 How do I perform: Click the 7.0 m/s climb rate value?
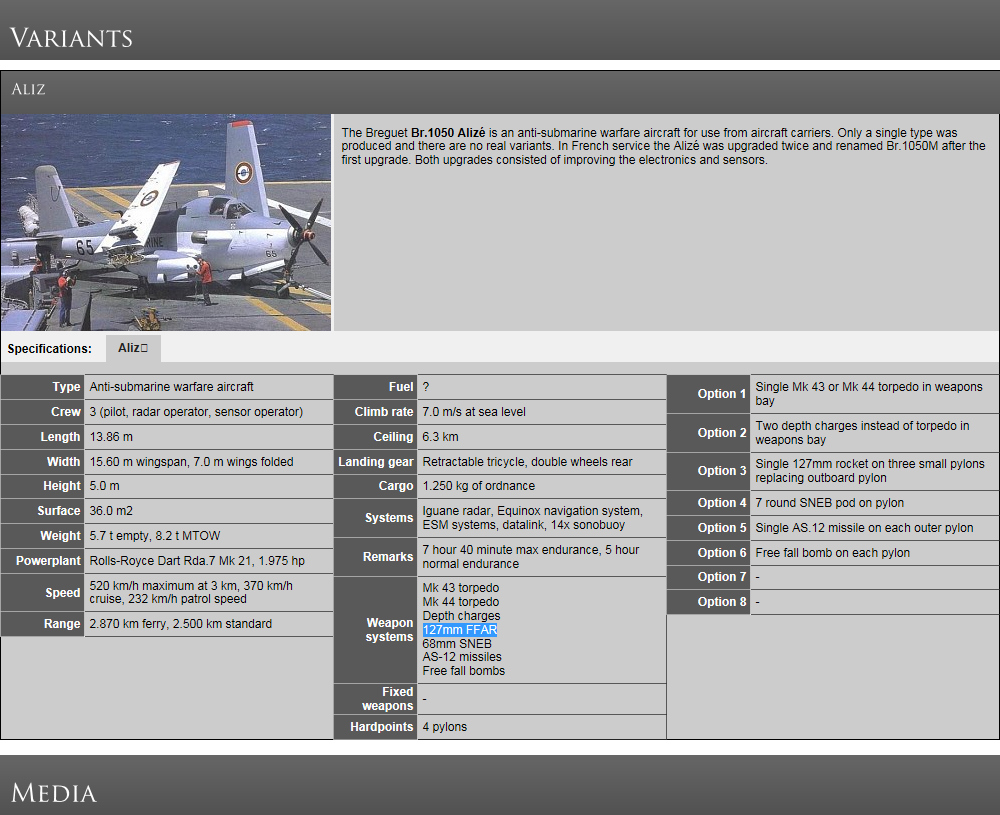(474, 412)
